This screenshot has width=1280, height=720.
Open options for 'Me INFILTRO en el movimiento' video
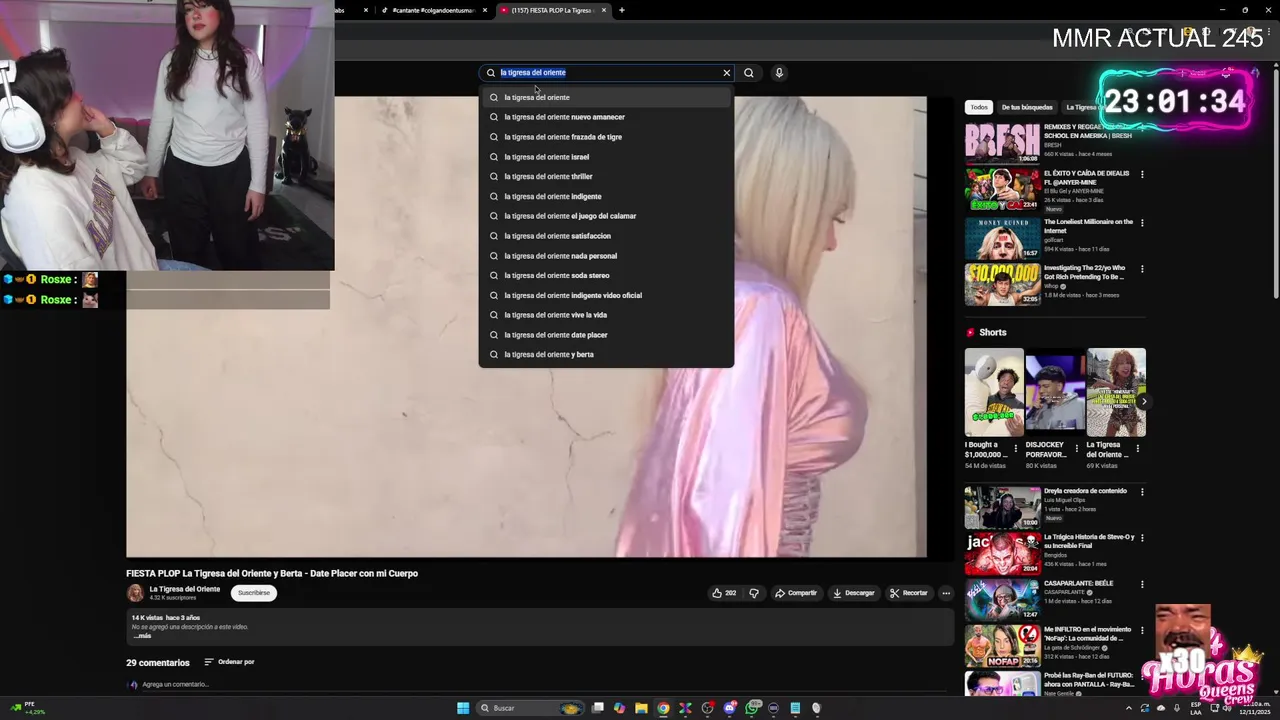tap(1142, 630)
